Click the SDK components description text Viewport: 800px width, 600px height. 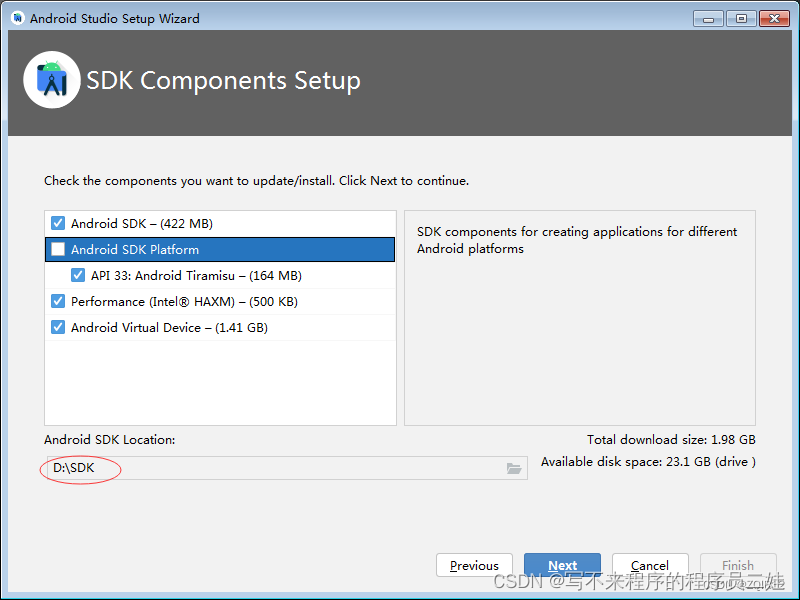pos(577,240)
